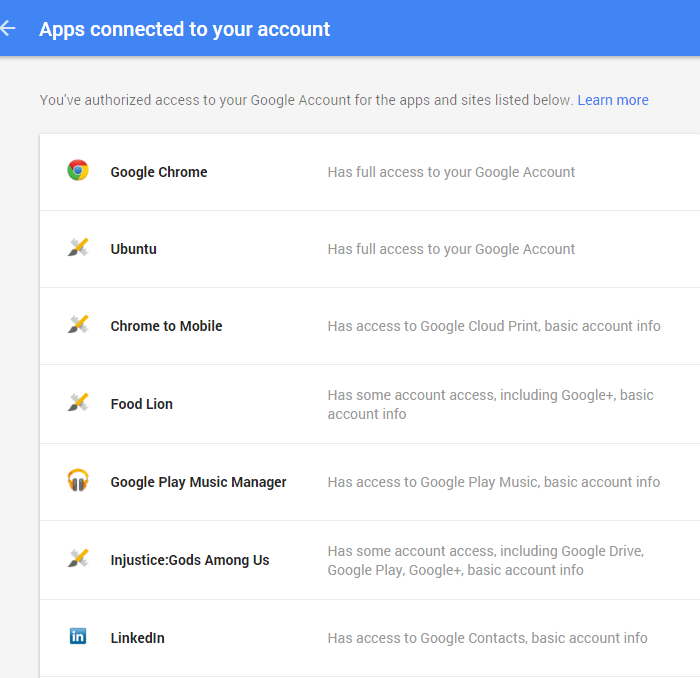Click the Injustice:Gods Among Us app icon

(78, 559)
